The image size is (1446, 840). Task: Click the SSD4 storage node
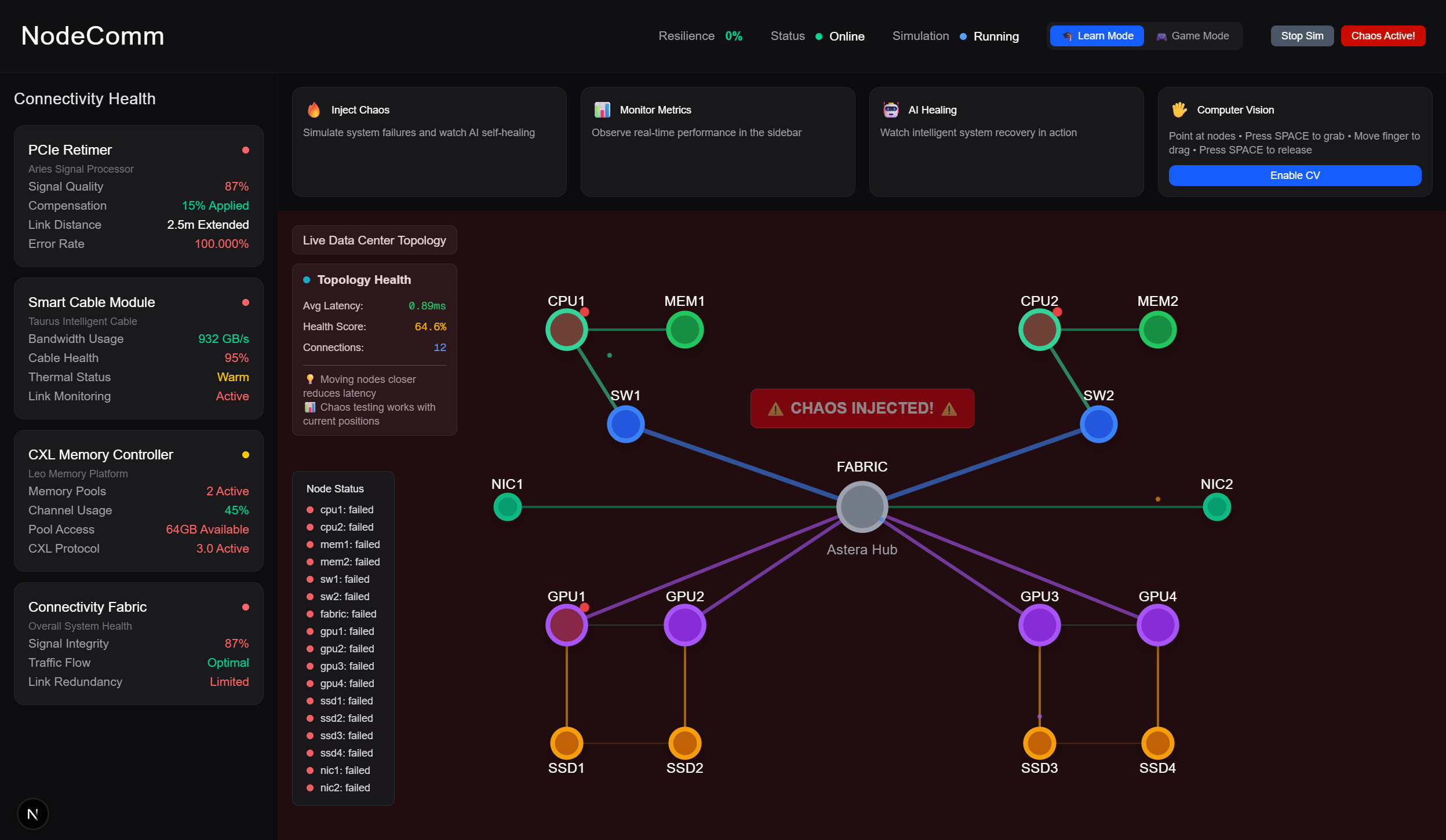pyautogui.click(x=1157, y=743)
